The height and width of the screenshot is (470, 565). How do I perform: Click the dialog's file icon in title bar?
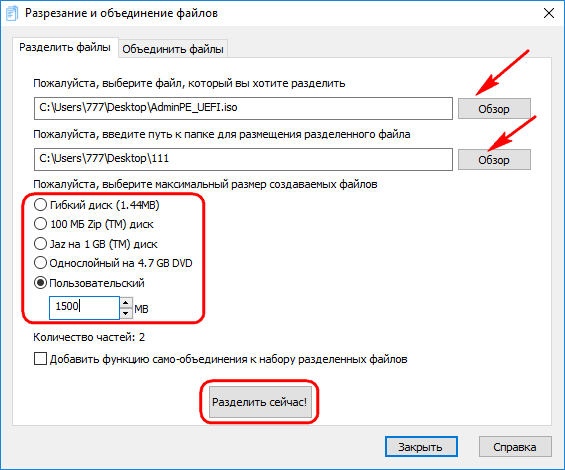tap(12, 13)
